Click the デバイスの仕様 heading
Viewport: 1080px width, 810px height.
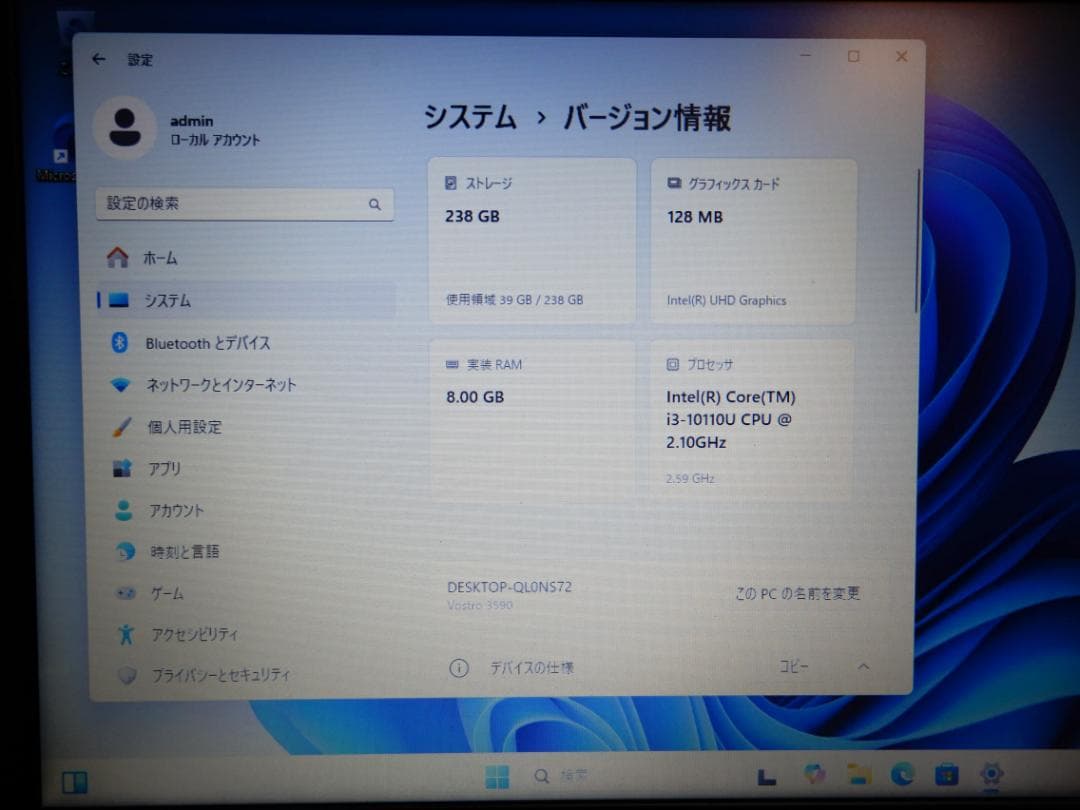pos(532,667)
